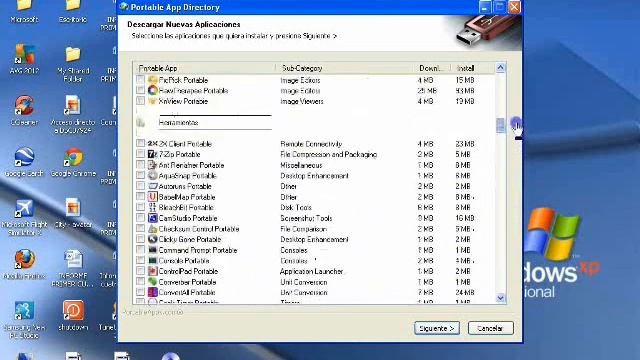Select Microsoft Flight Simulator desktop icon
Screen dimensions: 640x360
point(24,218)
